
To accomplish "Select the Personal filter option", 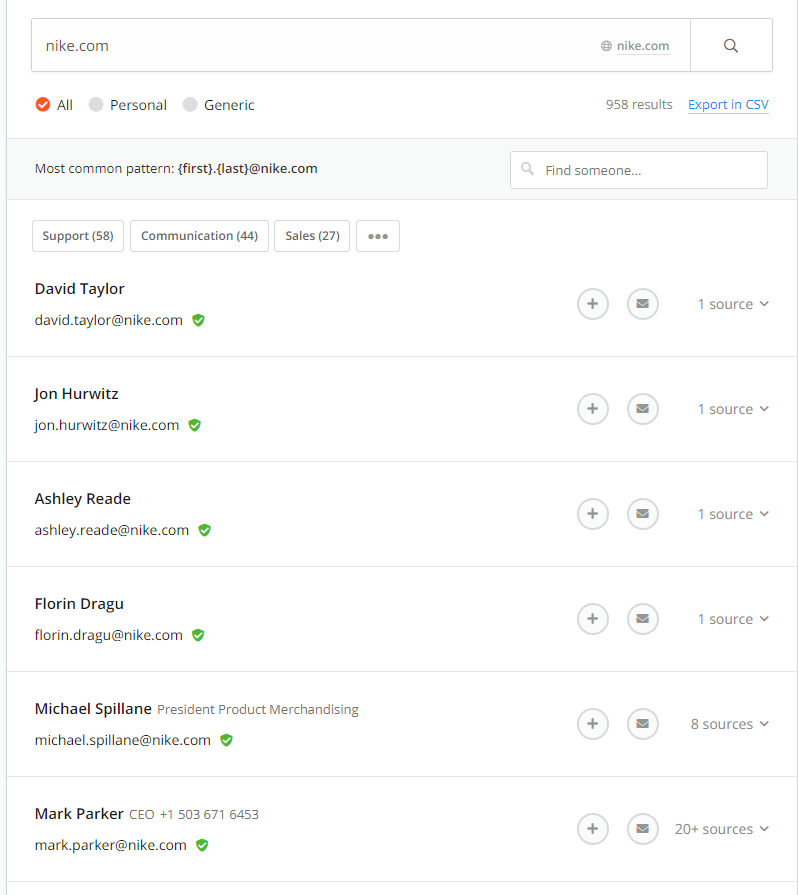I will 96,105.
